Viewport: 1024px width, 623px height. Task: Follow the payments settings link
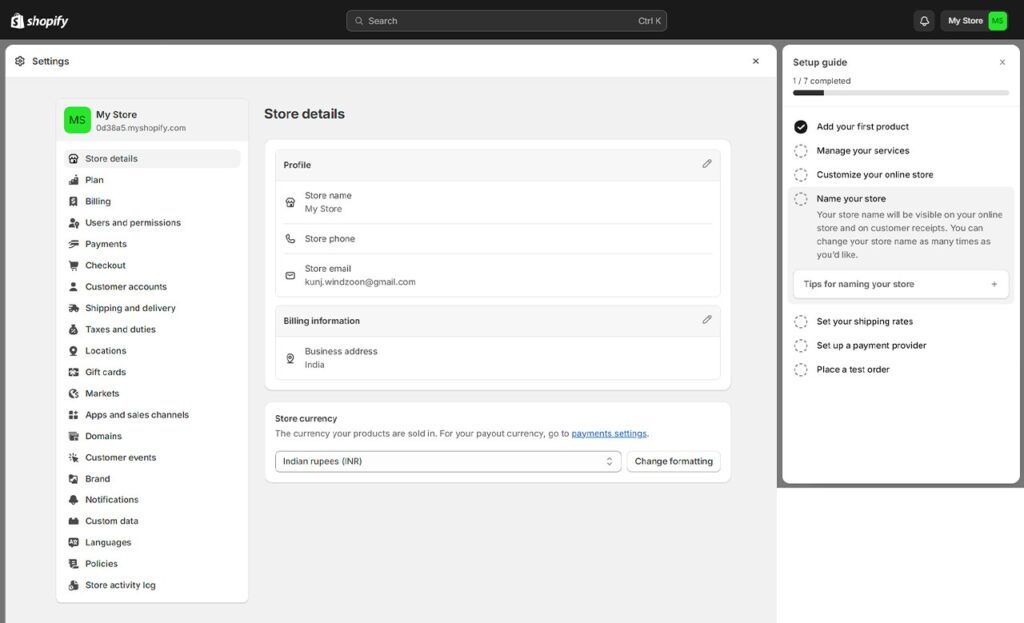pyautogui.click(x=609, y=434)
